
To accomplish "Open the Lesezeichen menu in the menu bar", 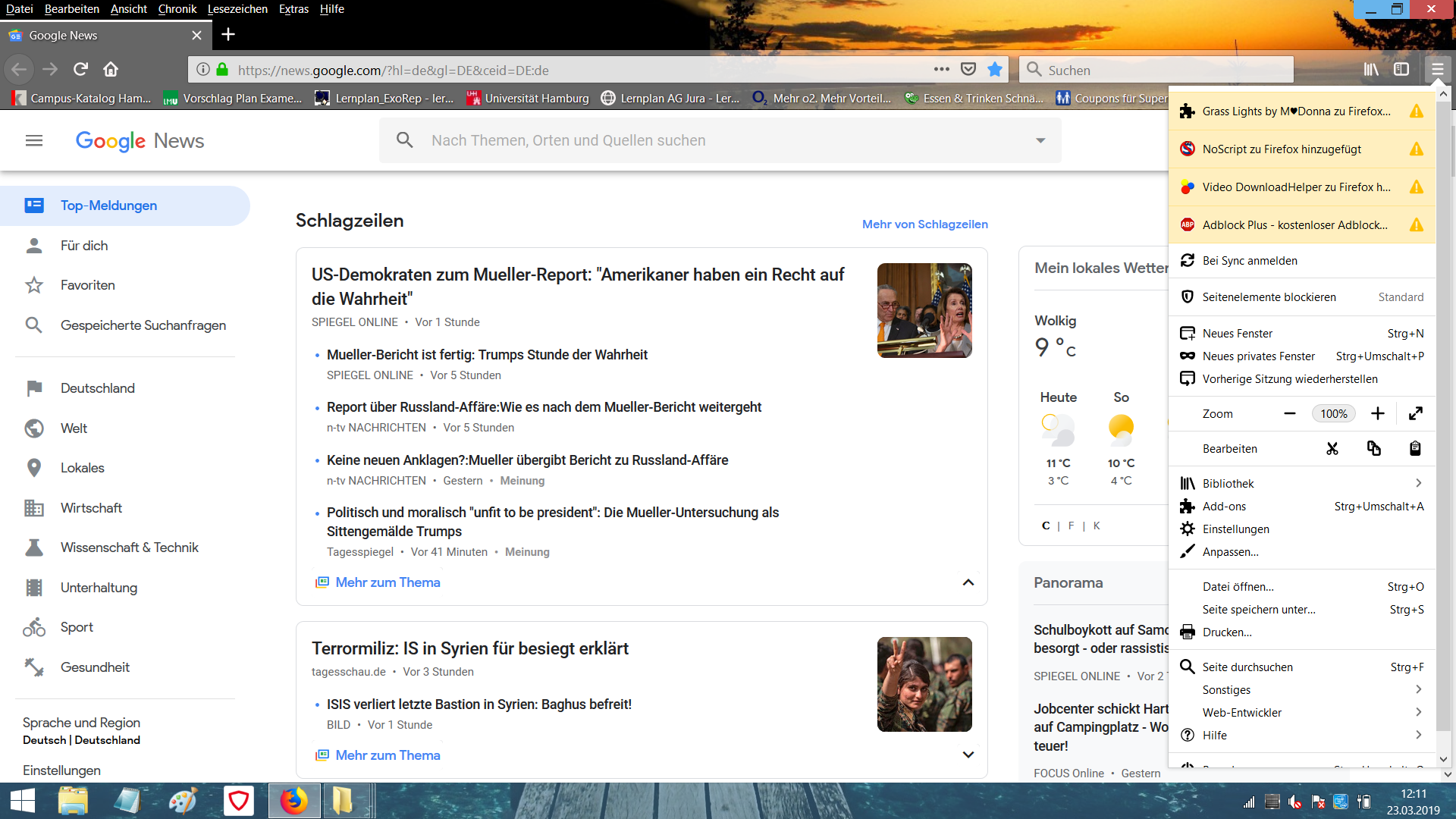I will tap(237, 9).
